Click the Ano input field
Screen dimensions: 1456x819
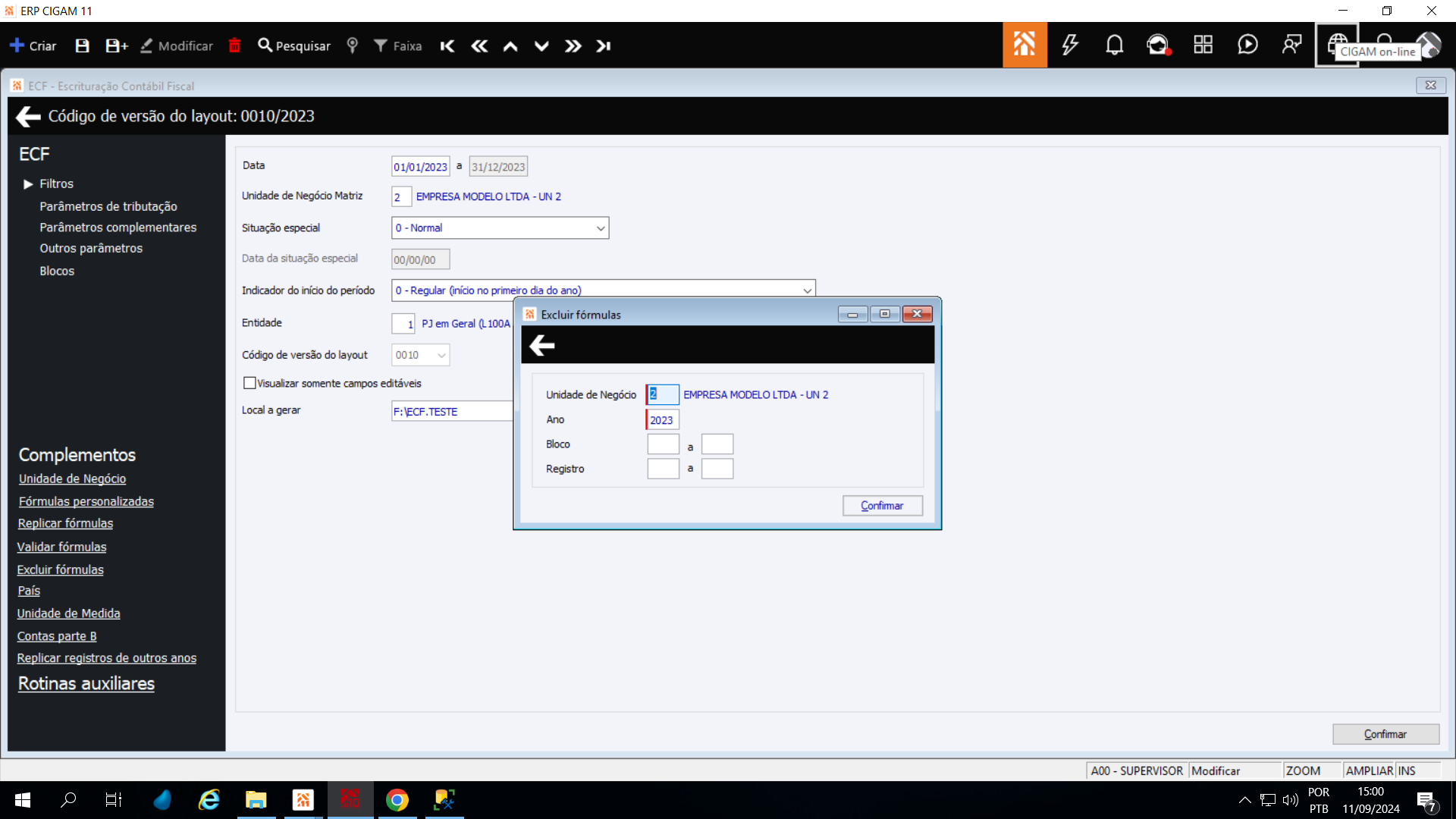tap(662, 420)
